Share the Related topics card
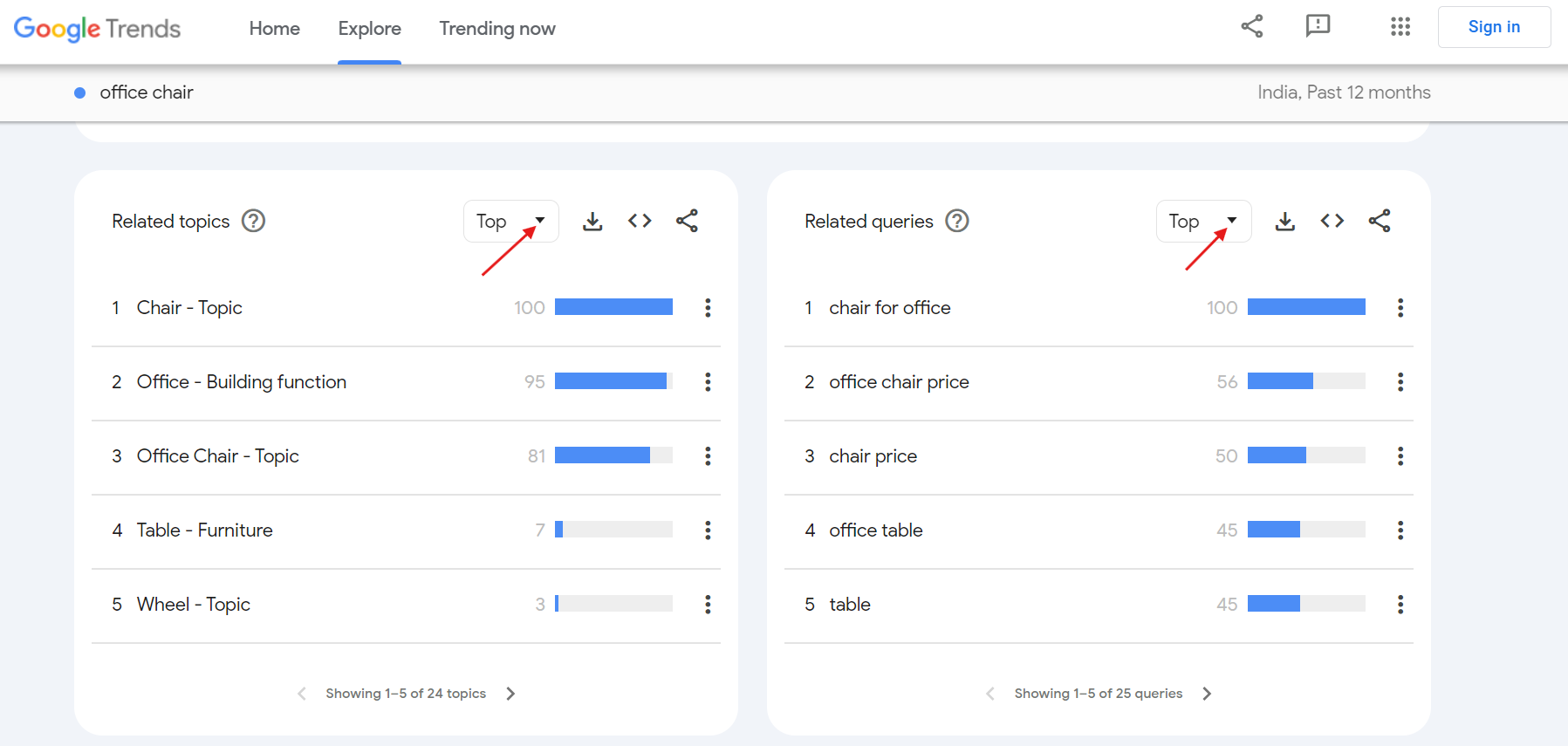The image size is (1568, 746). click(687, 221)
